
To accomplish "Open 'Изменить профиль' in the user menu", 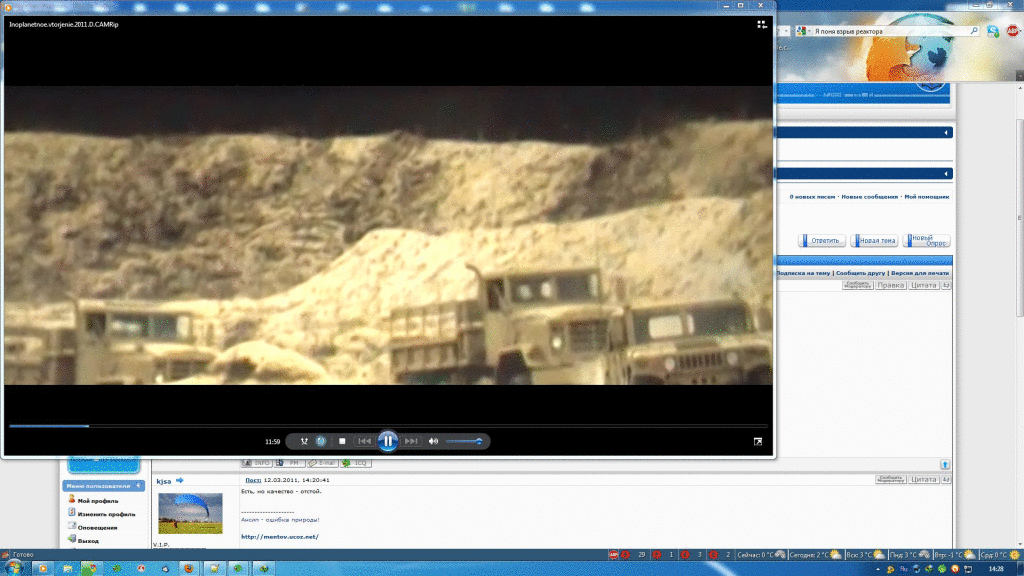I will click(x=106, y=514).
